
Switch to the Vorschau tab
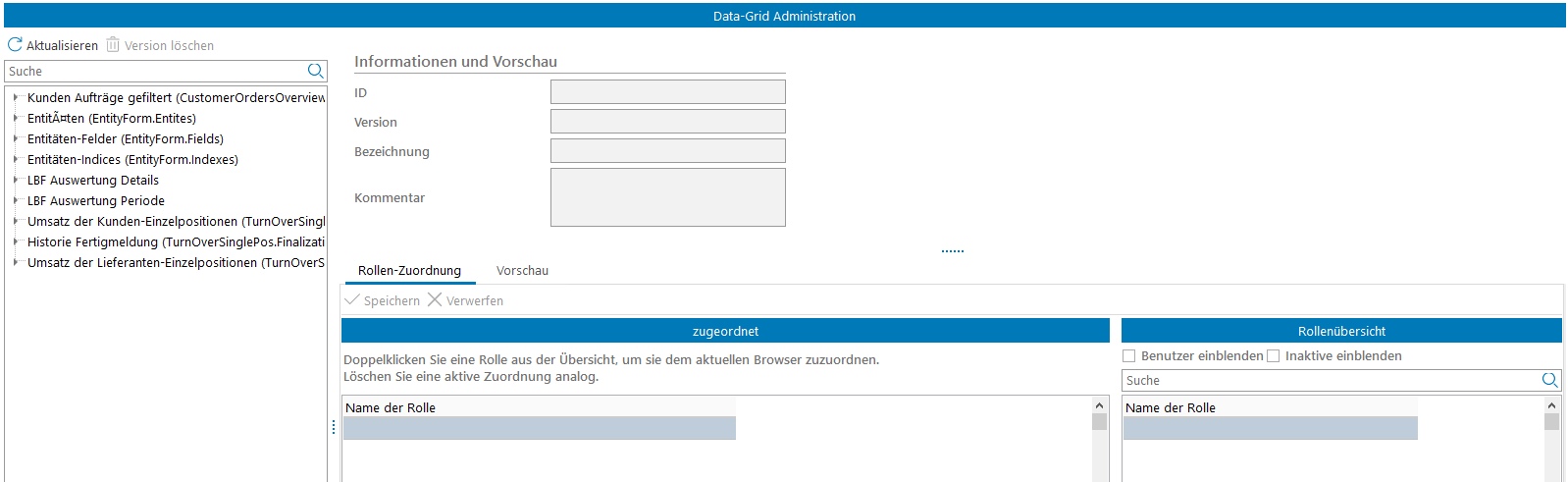click(522, 271)
